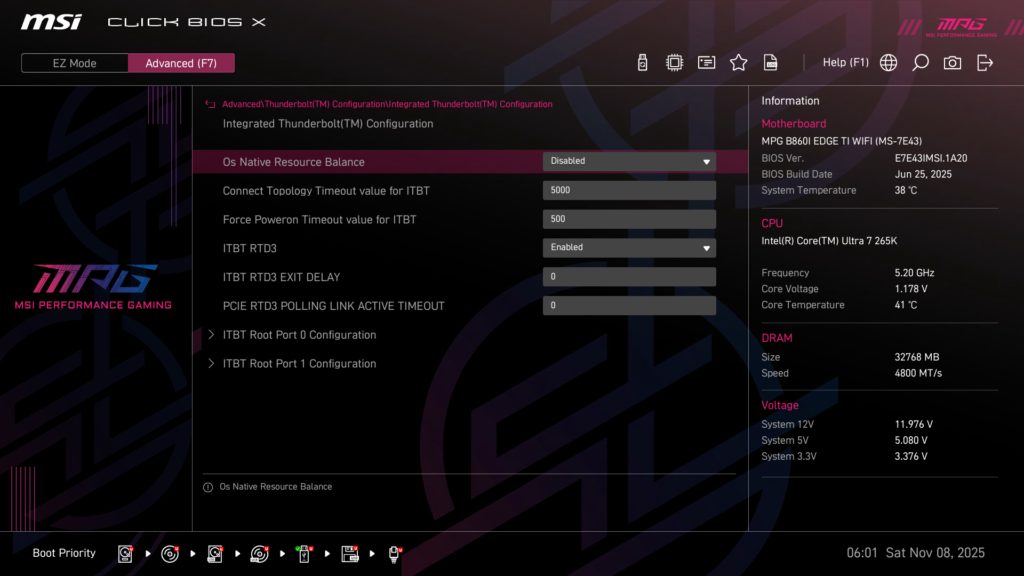The image size is (1024, 576).
Task: Open the BIOS log file icon
Action: pos(770,61)
